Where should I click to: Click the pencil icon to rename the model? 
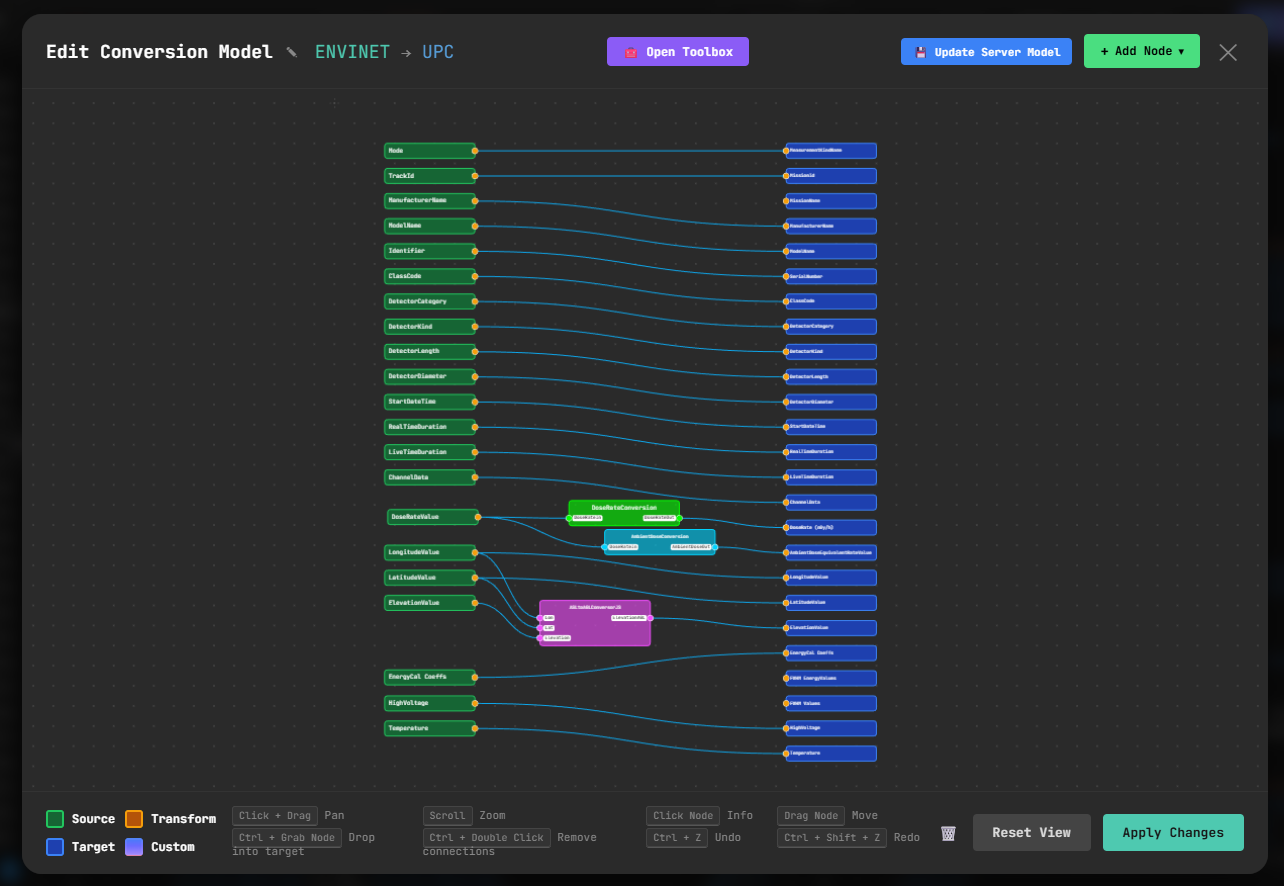coord(291,52)
